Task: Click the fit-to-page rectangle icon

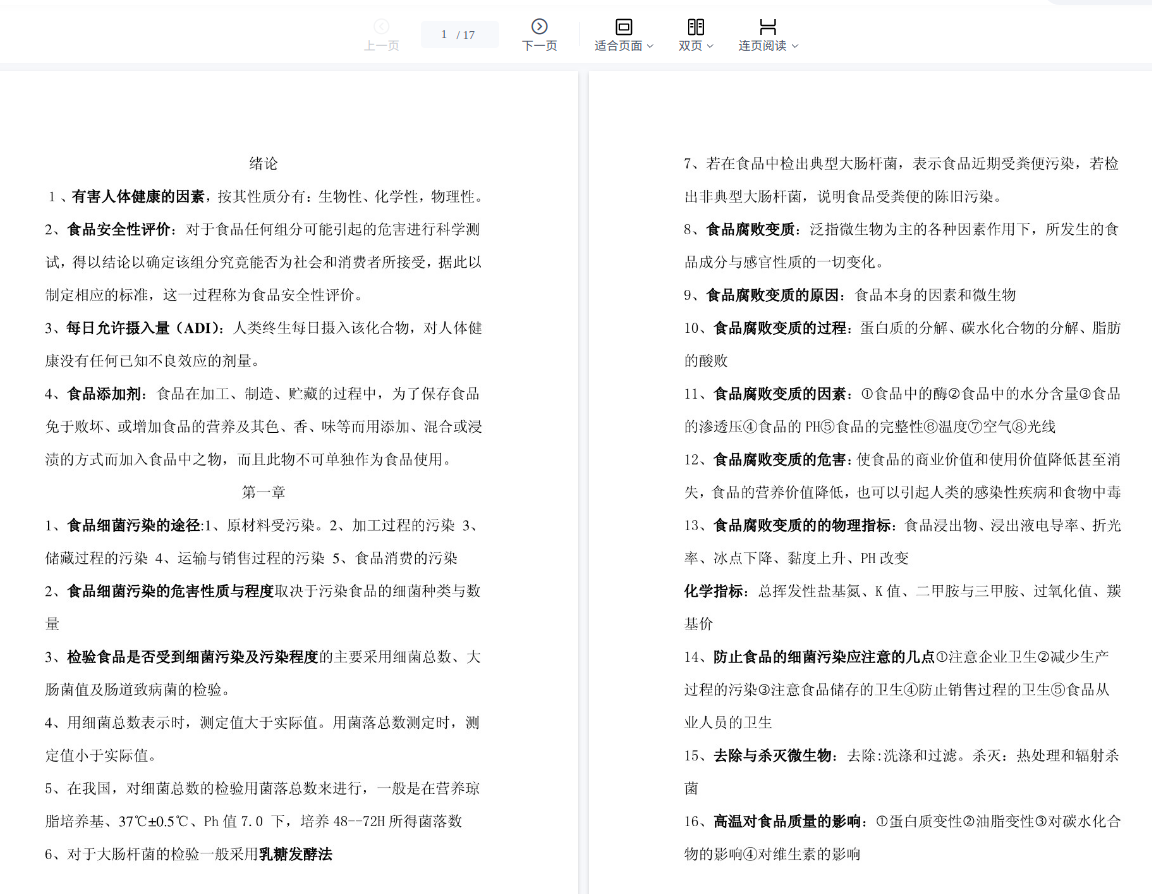Action: click(623, 26)
